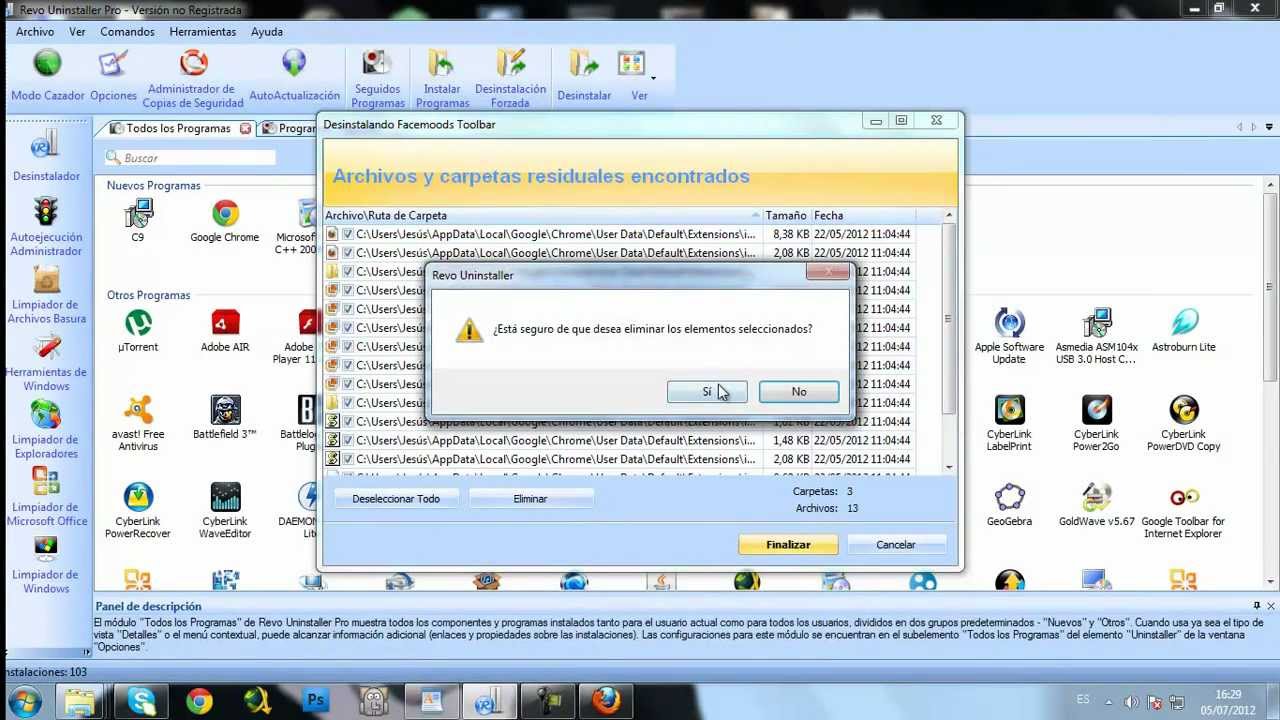Switch to Todos los Programas tab

click(177, 128)
